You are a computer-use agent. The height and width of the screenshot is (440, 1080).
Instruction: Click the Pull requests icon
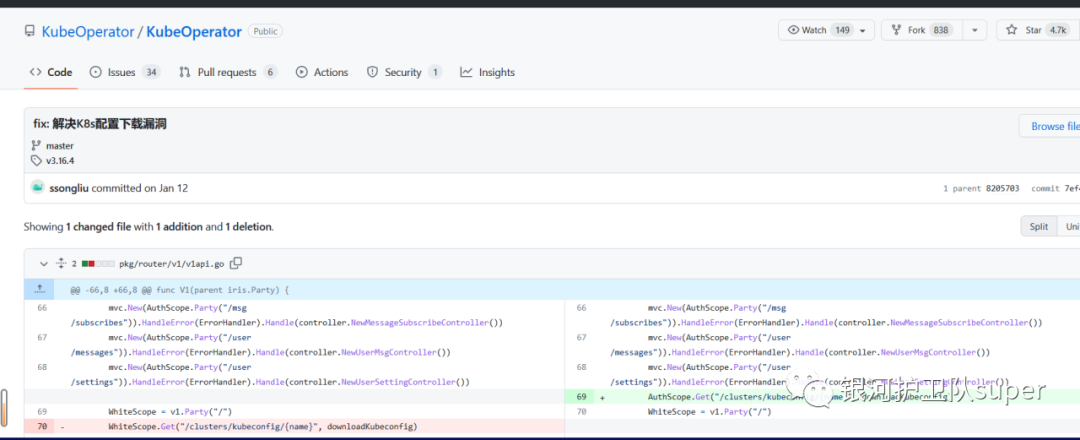[185, 72]
